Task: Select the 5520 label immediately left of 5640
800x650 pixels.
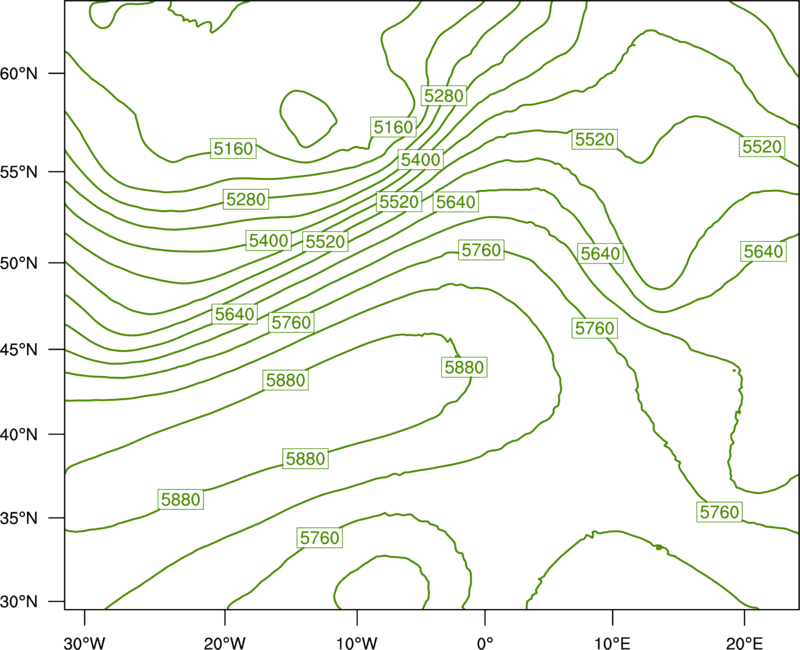Action: coord(399,202)
